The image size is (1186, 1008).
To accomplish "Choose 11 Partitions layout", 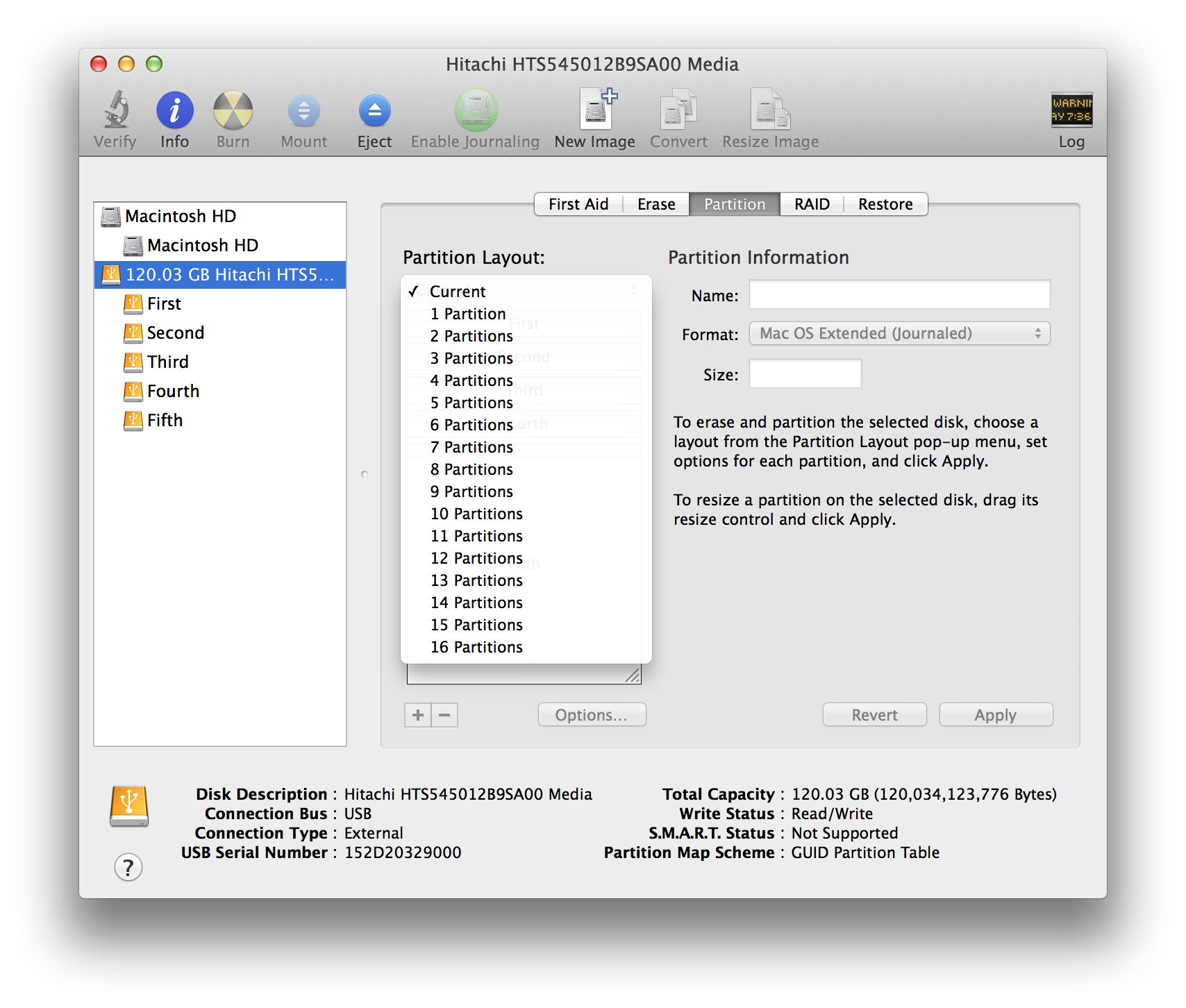I will (526, 536).
